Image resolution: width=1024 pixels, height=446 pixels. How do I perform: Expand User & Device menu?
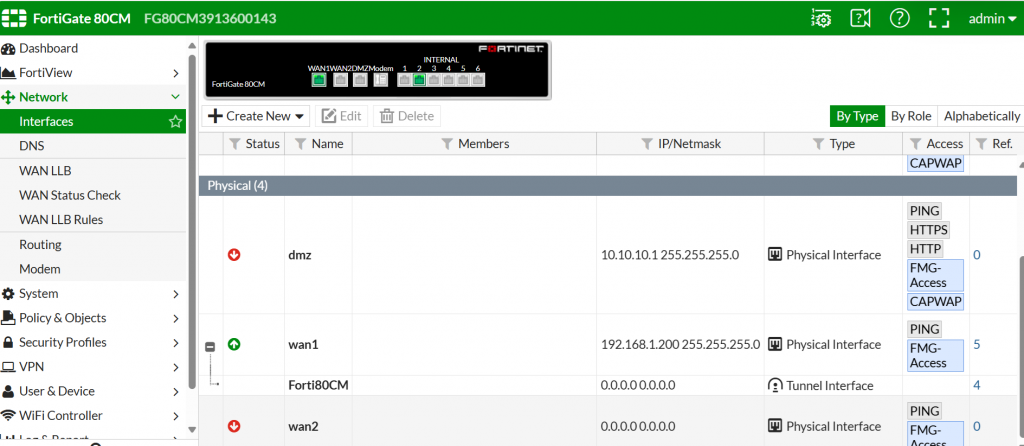click(93, 391)
